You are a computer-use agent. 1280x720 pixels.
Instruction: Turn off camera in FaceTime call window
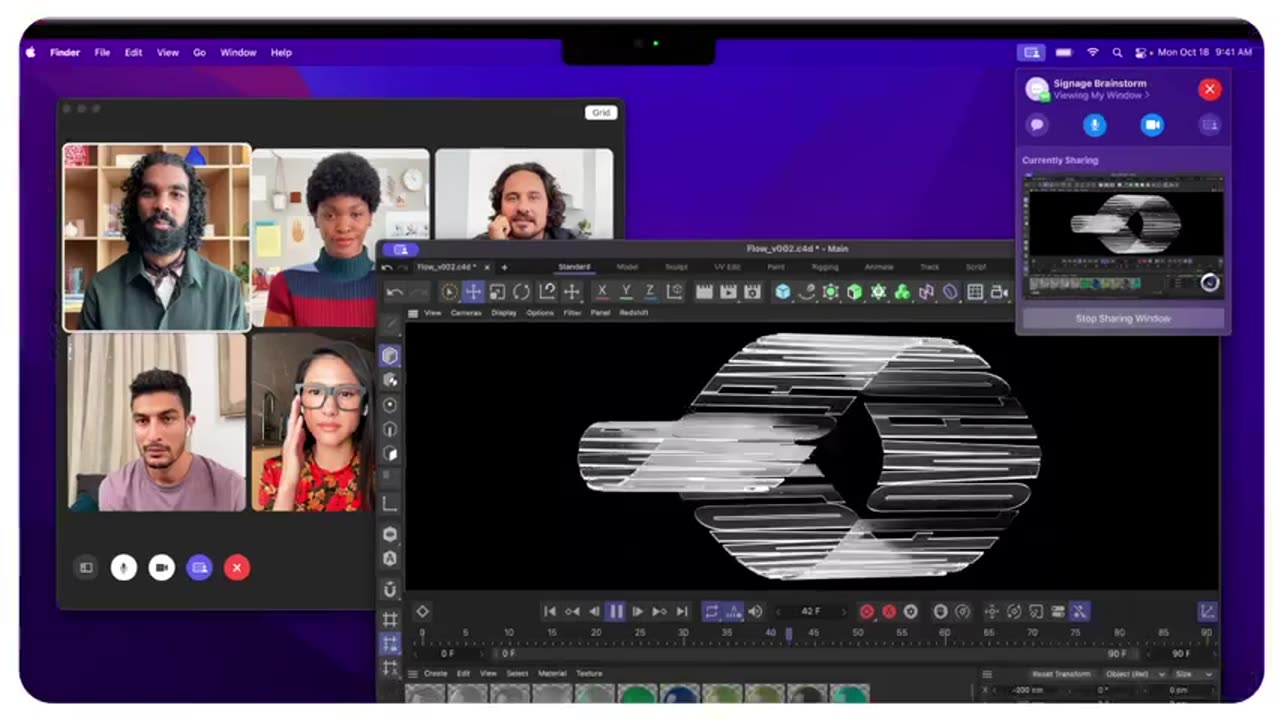(x=162, y=567)
